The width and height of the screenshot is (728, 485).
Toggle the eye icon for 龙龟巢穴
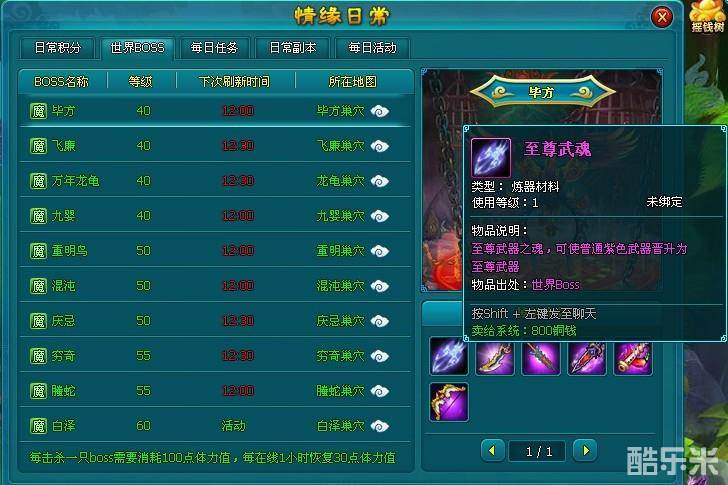[x=380, y=181]
